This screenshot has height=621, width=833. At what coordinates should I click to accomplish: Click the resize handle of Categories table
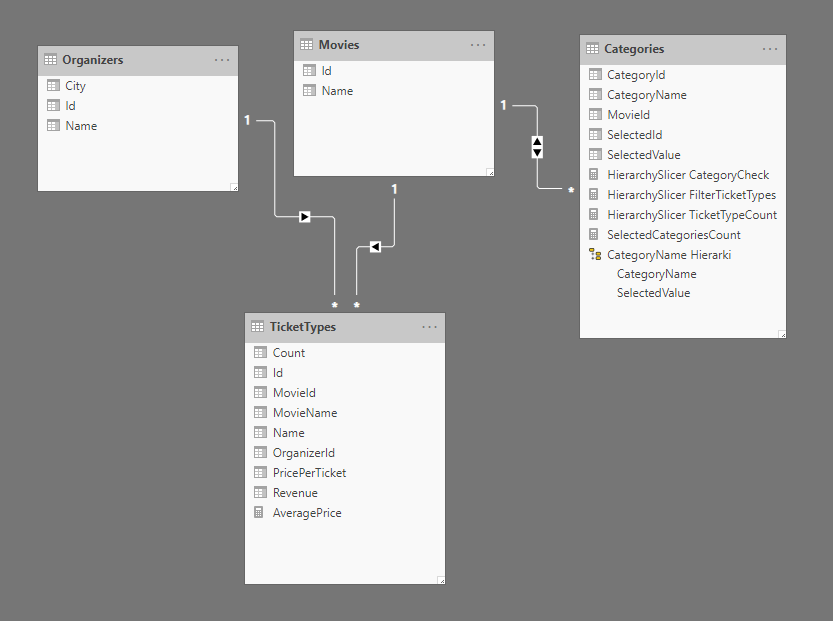[782, 334]
